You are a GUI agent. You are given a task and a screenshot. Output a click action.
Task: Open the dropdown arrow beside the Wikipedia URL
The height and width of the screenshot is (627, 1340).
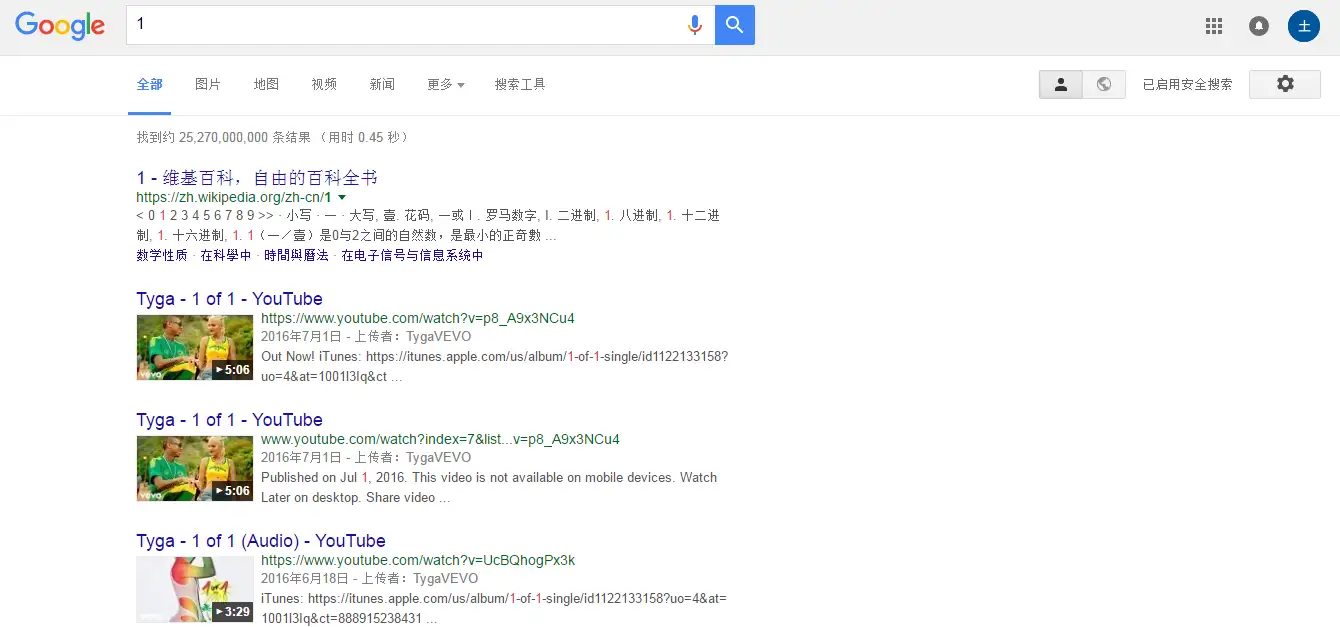tap(343, 198)
